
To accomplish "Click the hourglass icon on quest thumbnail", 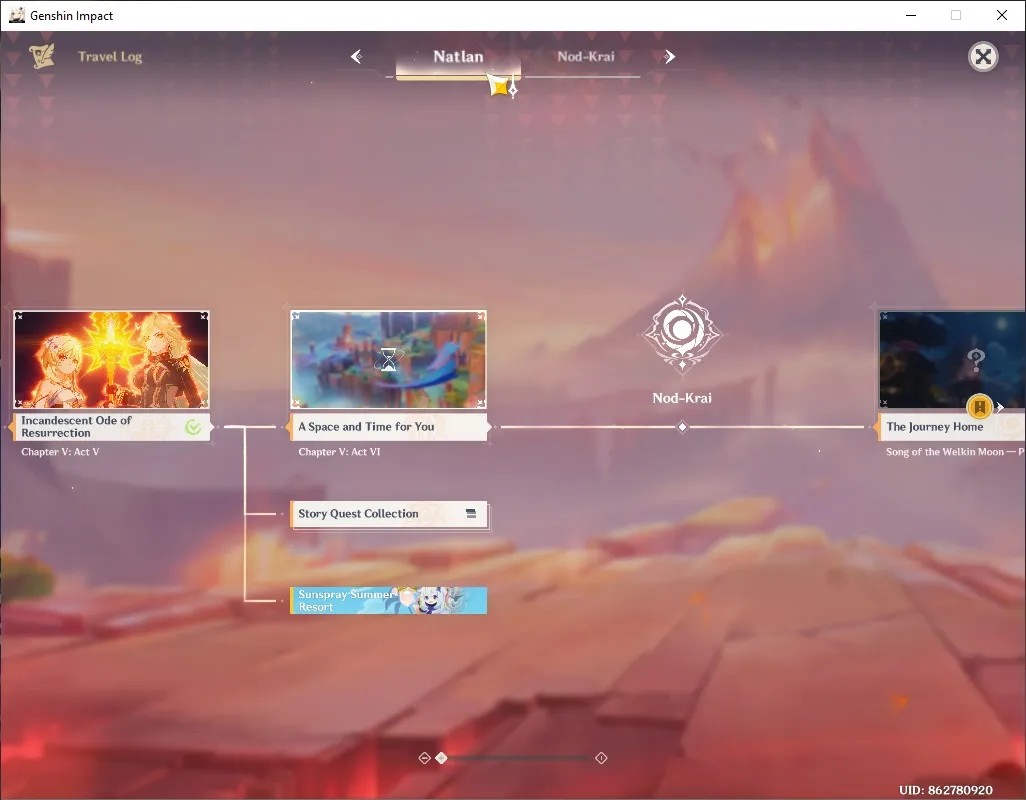I will click(389, 360).
